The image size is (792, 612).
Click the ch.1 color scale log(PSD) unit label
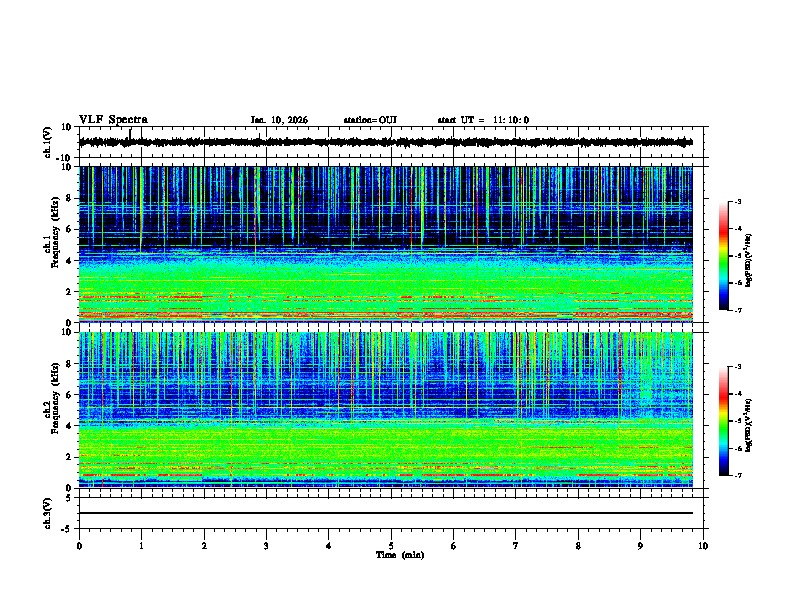pyautogui.click(x=749, y=260)
